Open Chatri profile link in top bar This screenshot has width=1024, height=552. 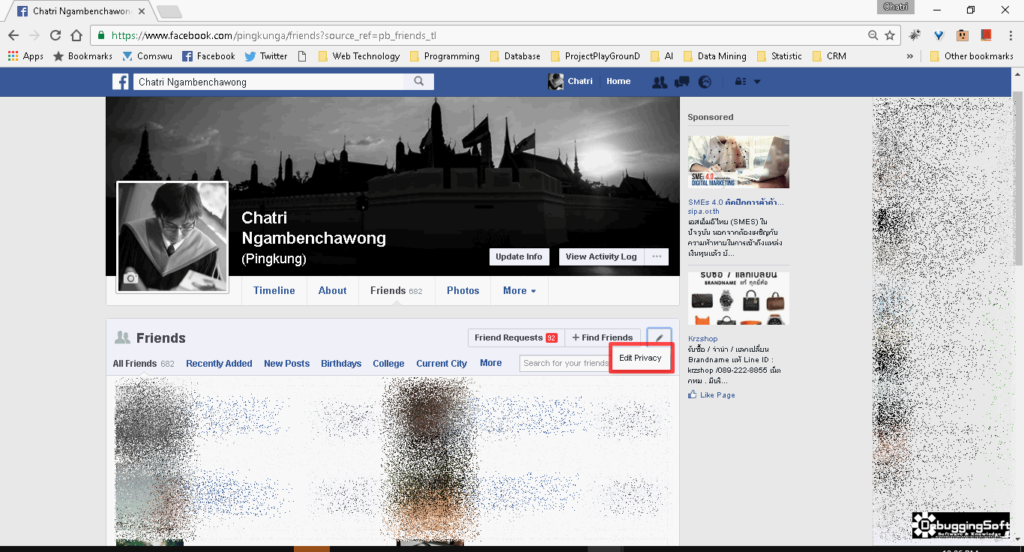pyautogui.click(x=571, y=82)
